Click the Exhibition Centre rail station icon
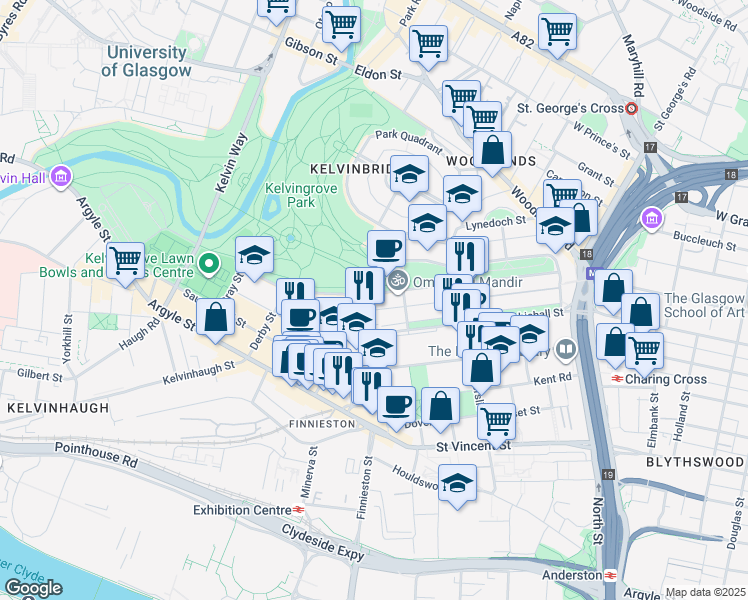This screenshot has height=600, width=748. pyautogui.click(x=299, y=510)
